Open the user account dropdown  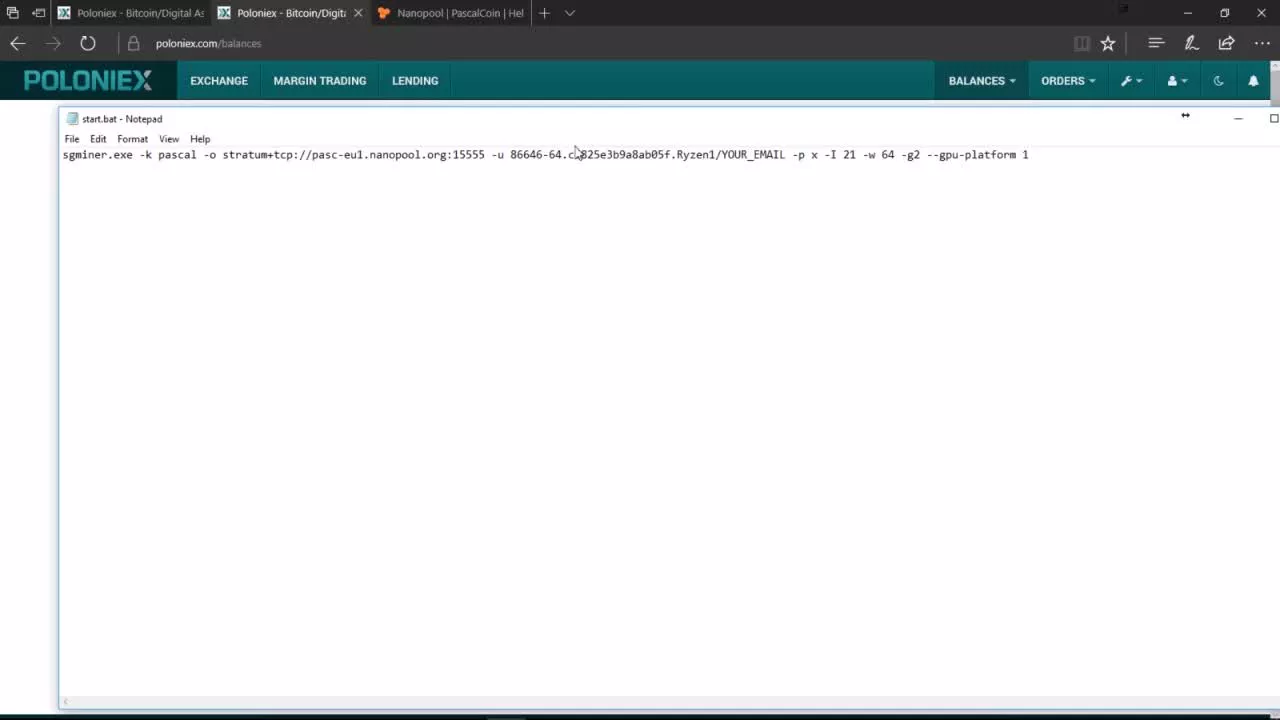(x=1178, y=81)
